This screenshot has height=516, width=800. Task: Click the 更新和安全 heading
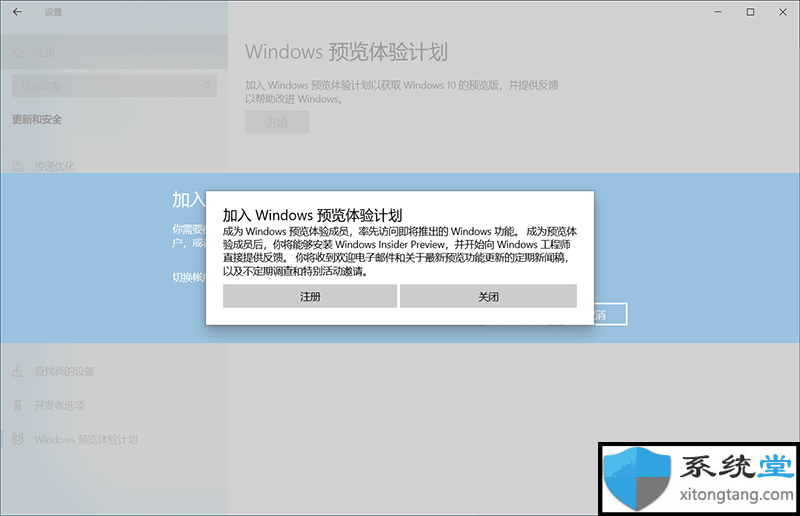pyautogui.click(x=37, y=119)
